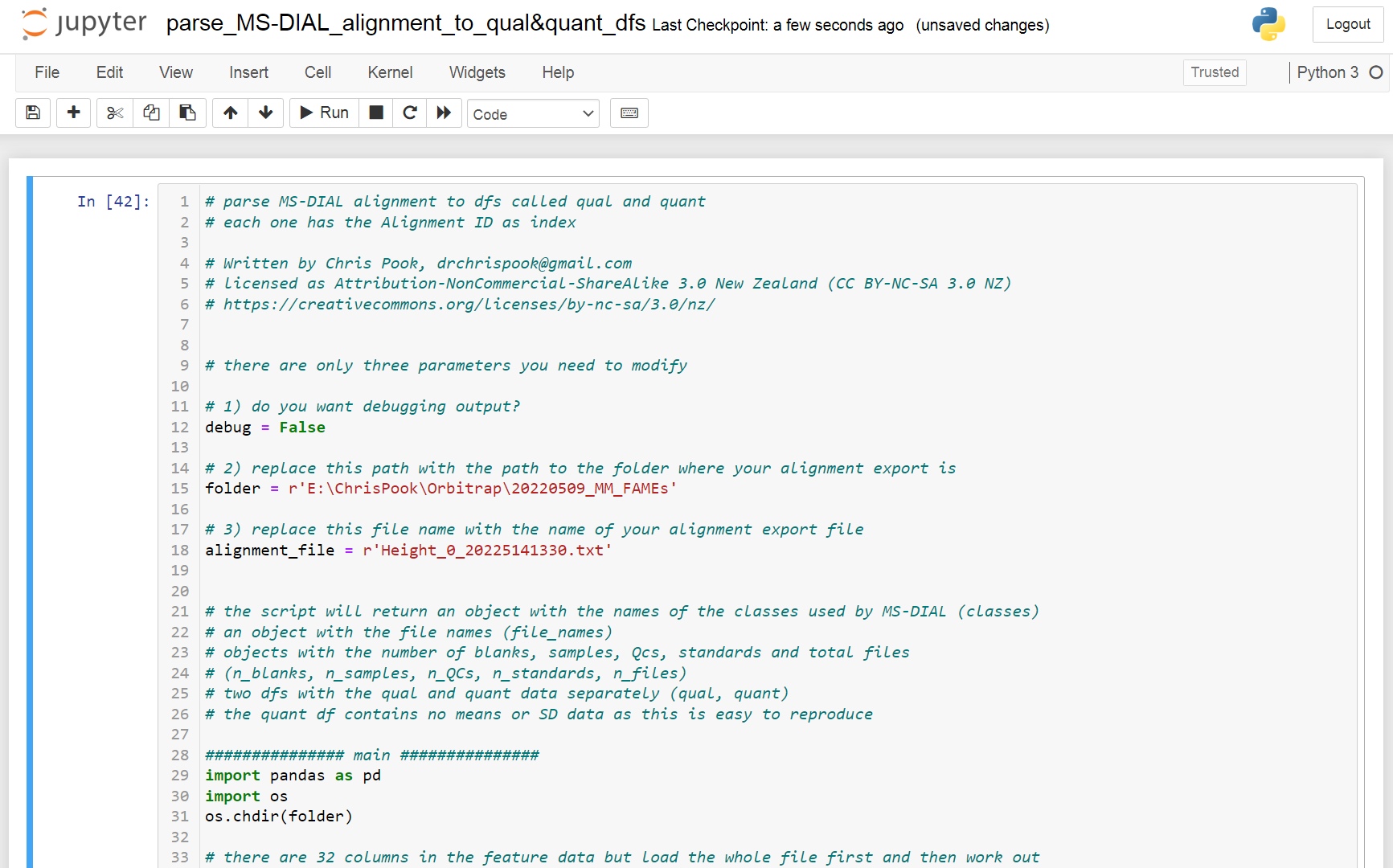
Task: Open the command palette keyboard icon
Action: pos(629,113)
